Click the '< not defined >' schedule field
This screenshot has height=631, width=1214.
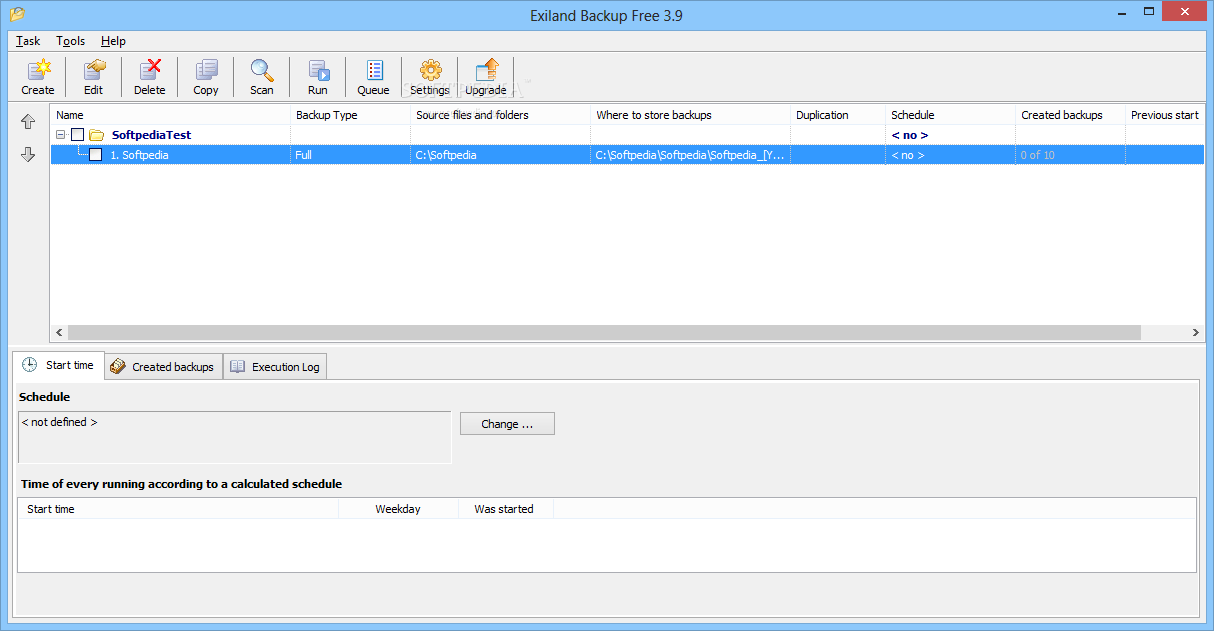[234, 437]
